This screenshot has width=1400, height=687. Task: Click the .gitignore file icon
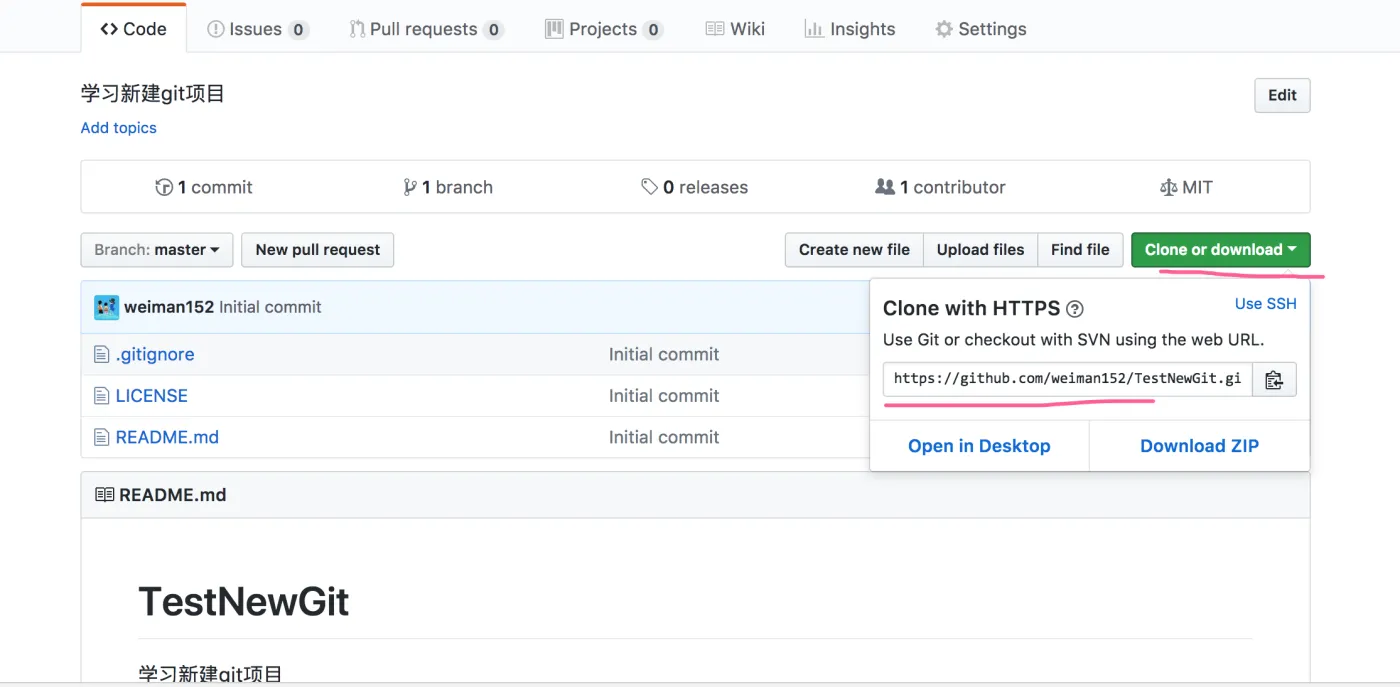(101, 354)
